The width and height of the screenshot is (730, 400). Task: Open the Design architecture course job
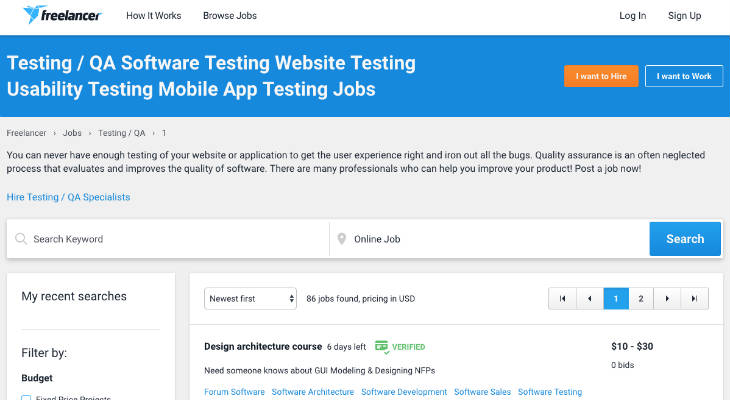tap(262, 347)
